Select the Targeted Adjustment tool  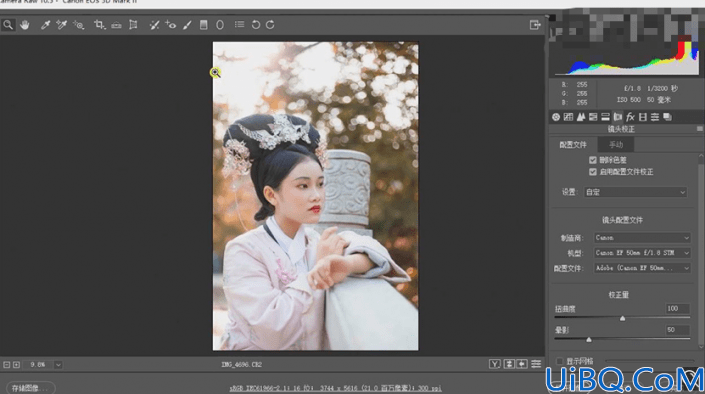(79, 25)
